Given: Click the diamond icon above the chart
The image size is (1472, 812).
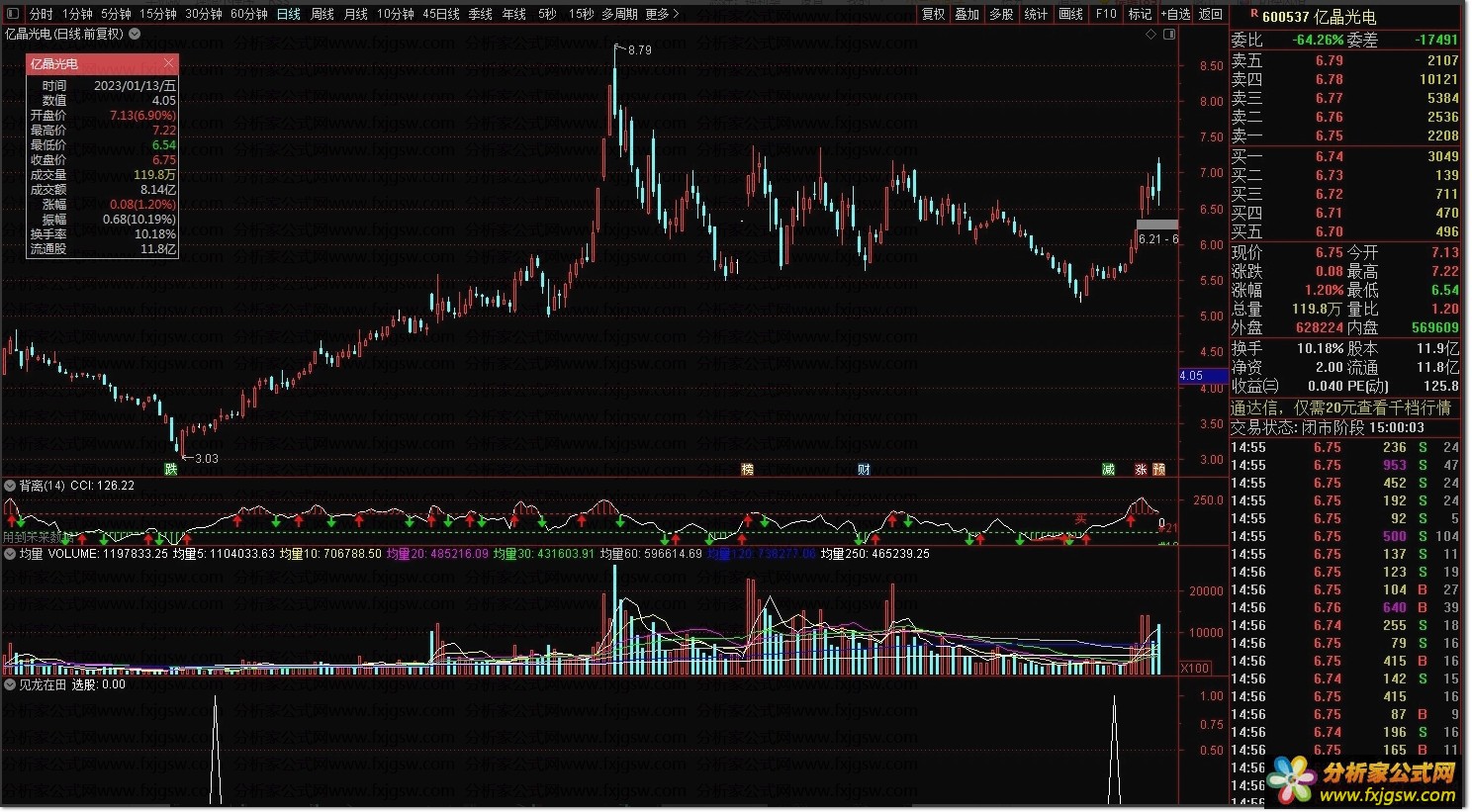Looking at the screenshot, I should pos(1150,34).
